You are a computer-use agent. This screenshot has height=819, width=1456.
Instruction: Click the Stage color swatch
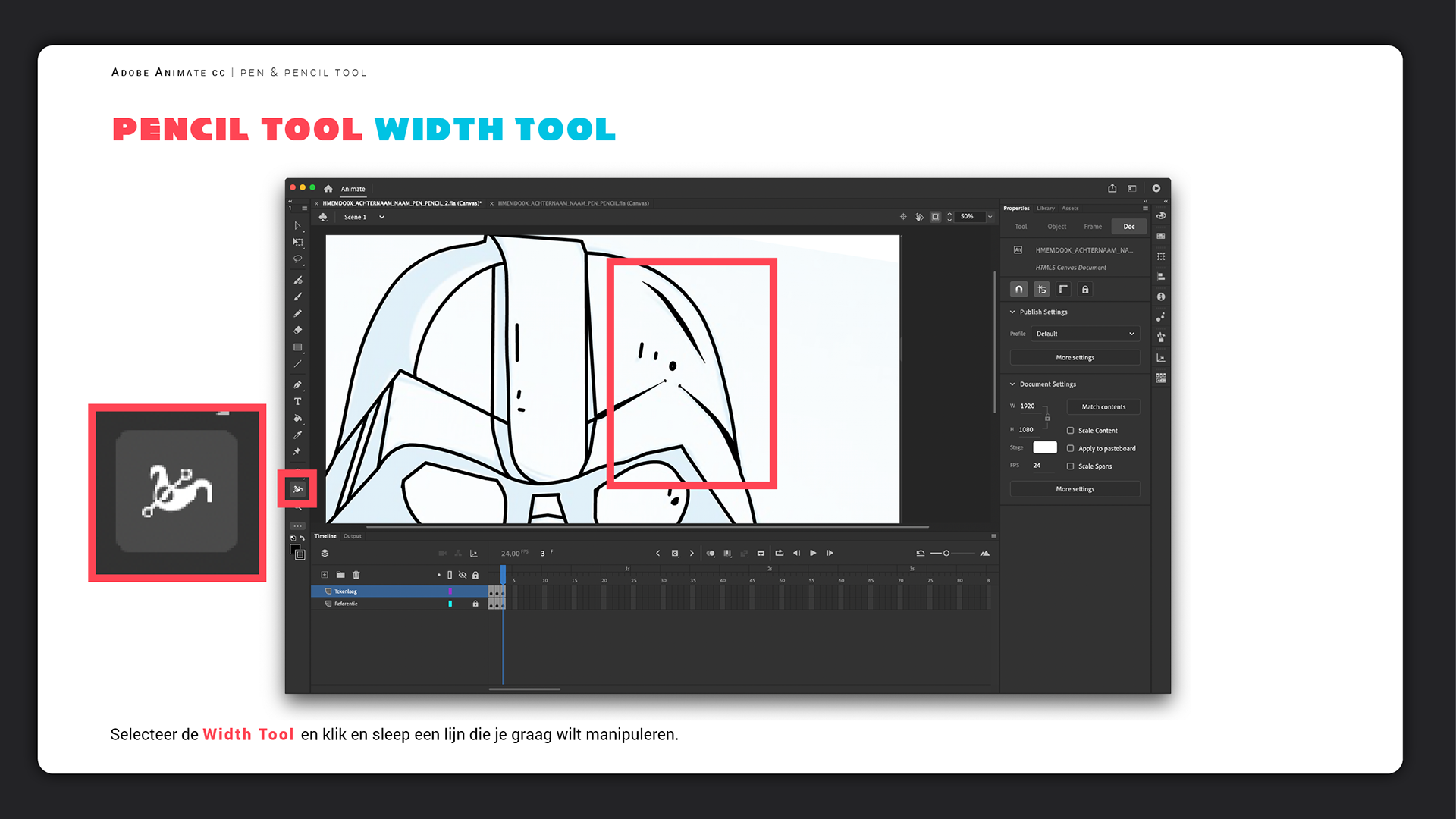pos(1044,447)
